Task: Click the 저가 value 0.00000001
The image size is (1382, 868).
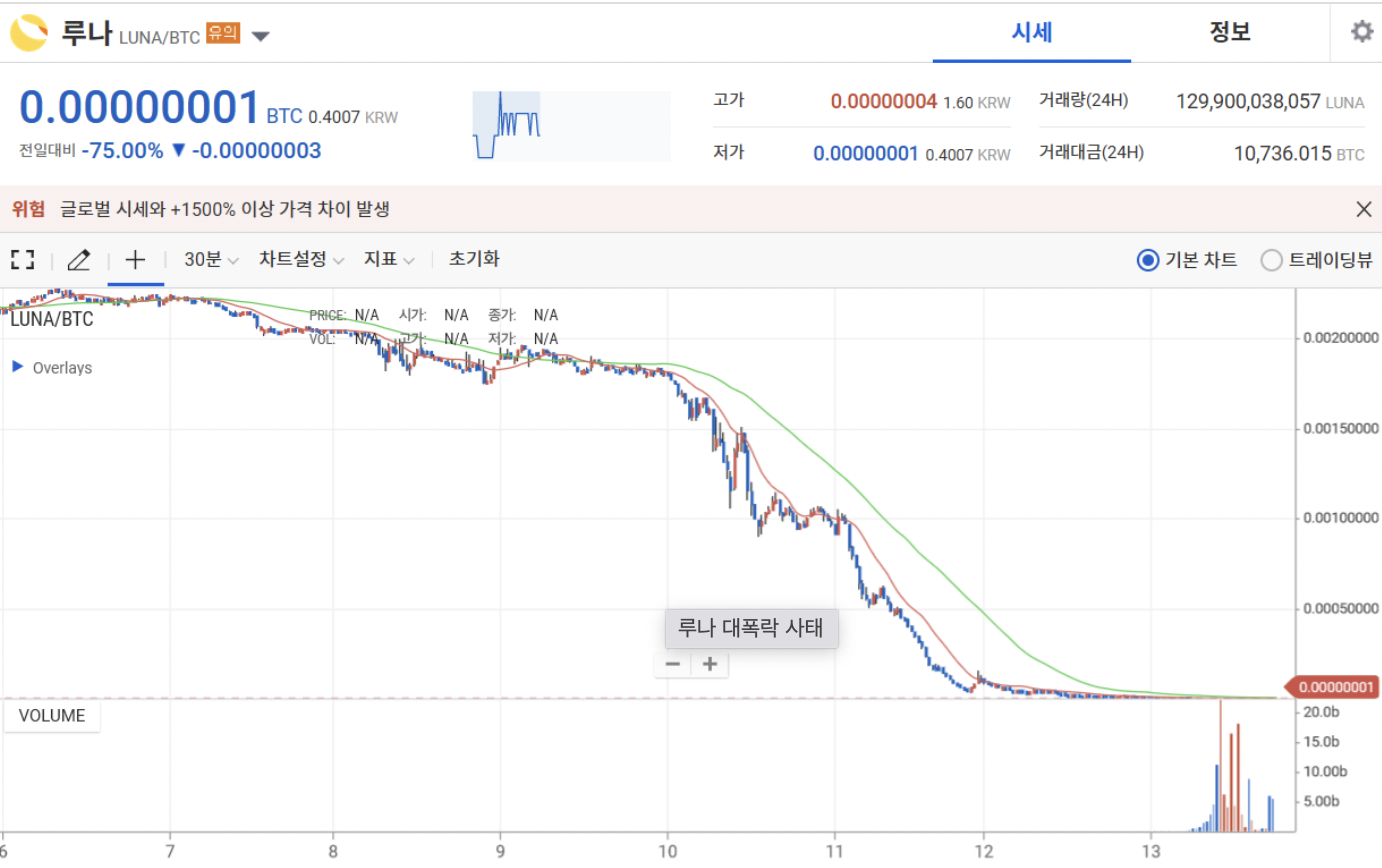Action: tap(866, 154)
